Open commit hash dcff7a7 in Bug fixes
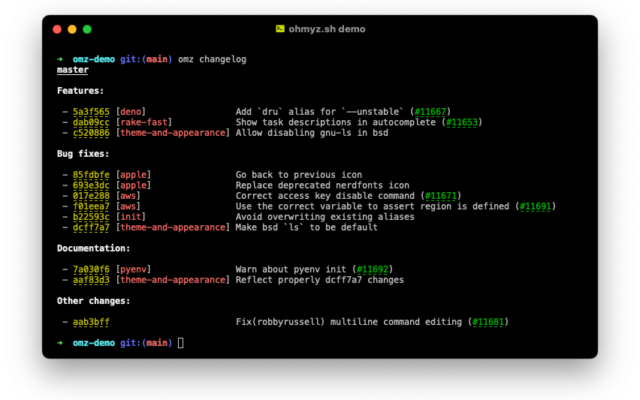 [91, 227]
